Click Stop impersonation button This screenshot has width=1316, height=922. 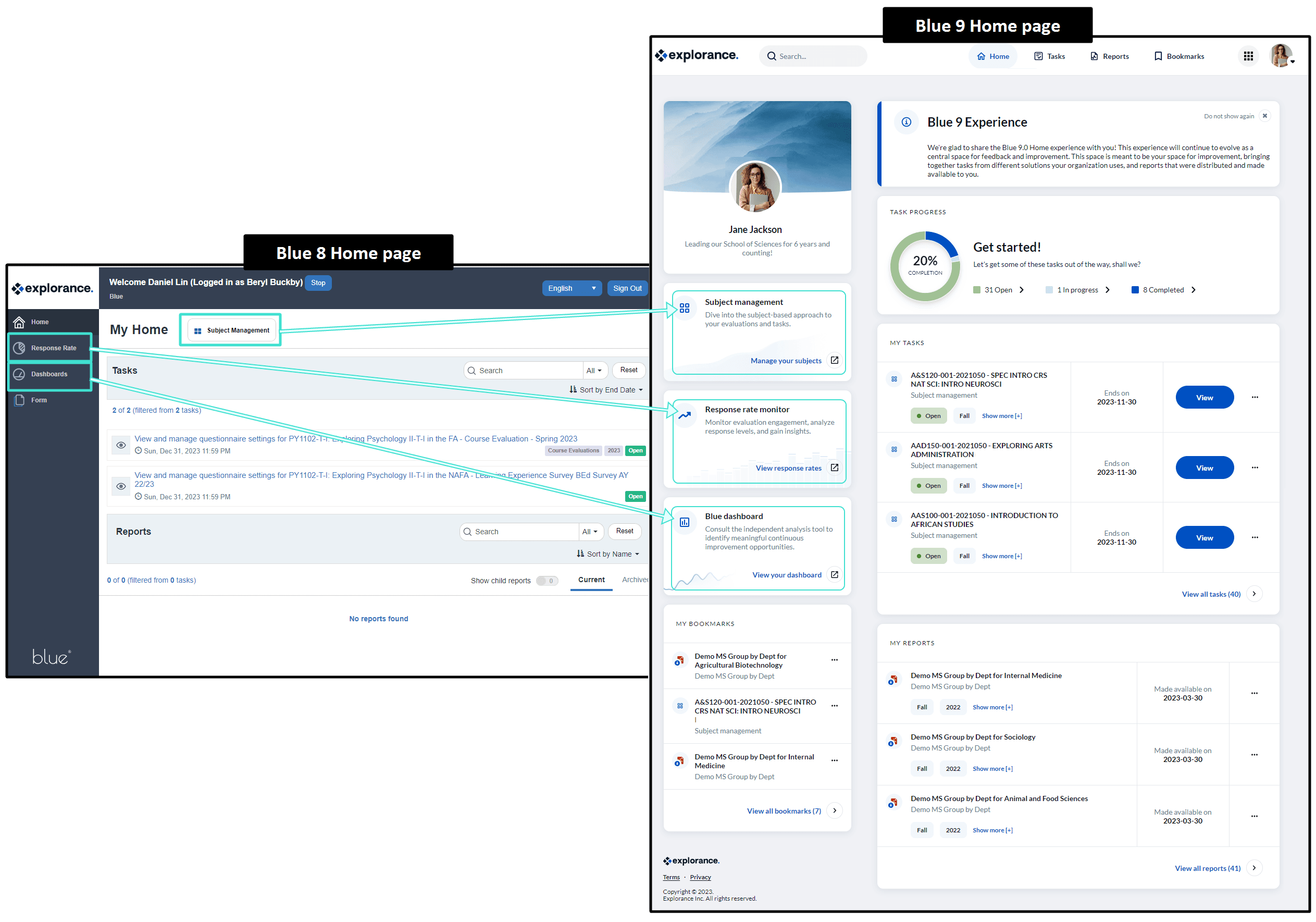coord(318,282)
